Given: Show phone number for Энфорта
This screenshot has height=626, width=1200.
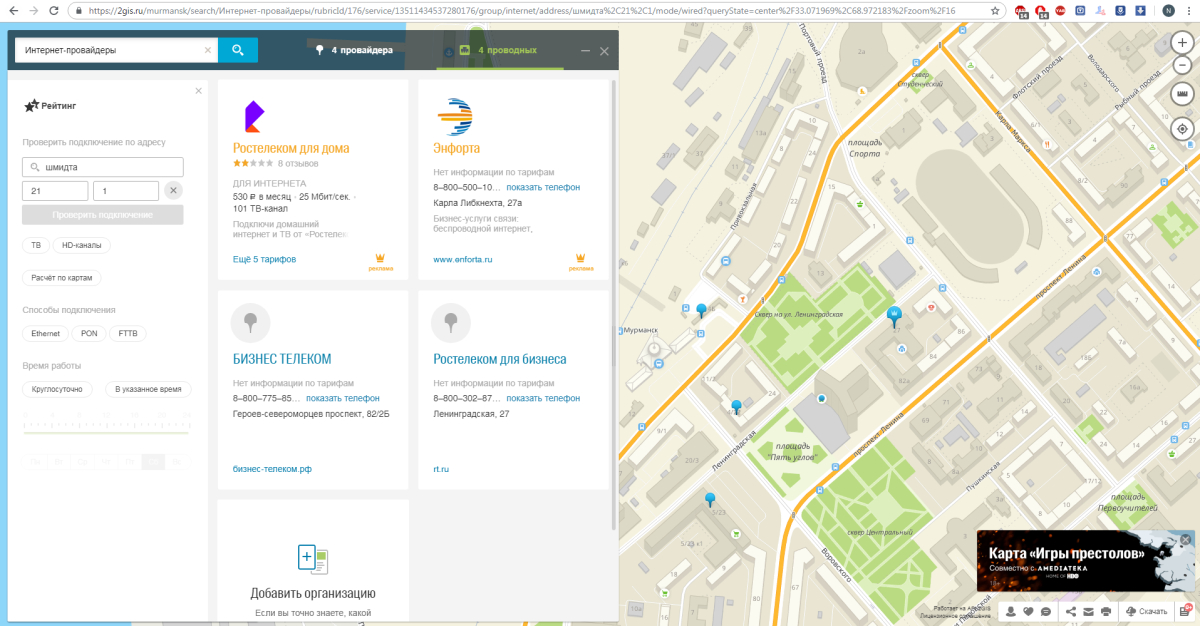Looking at the screenshot, I should (x=543, y=187).
